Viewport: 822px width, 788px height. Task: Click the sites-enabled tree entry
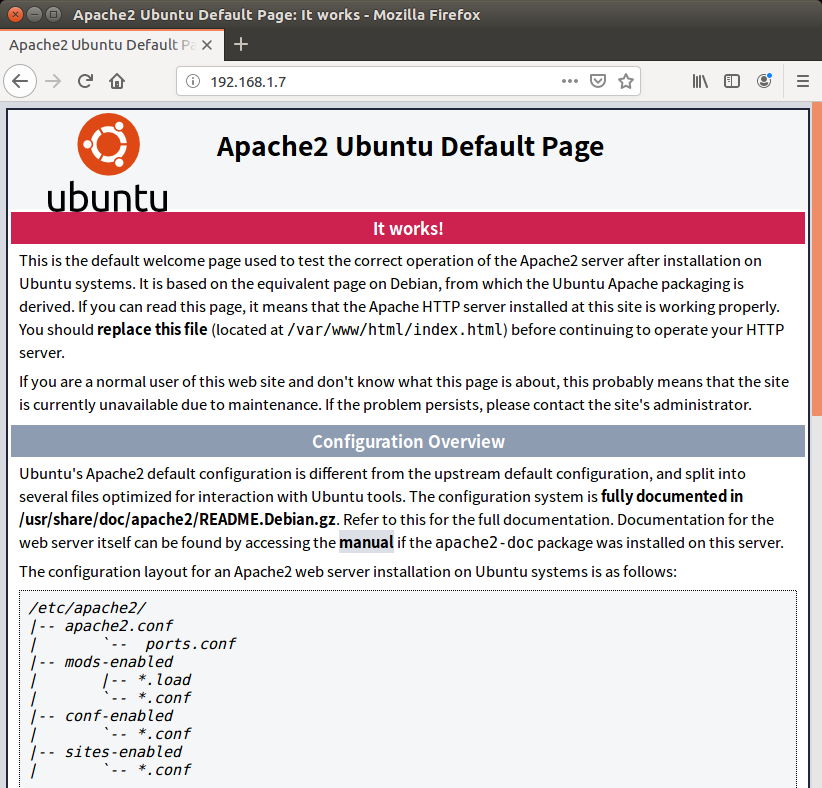point(123,752)
